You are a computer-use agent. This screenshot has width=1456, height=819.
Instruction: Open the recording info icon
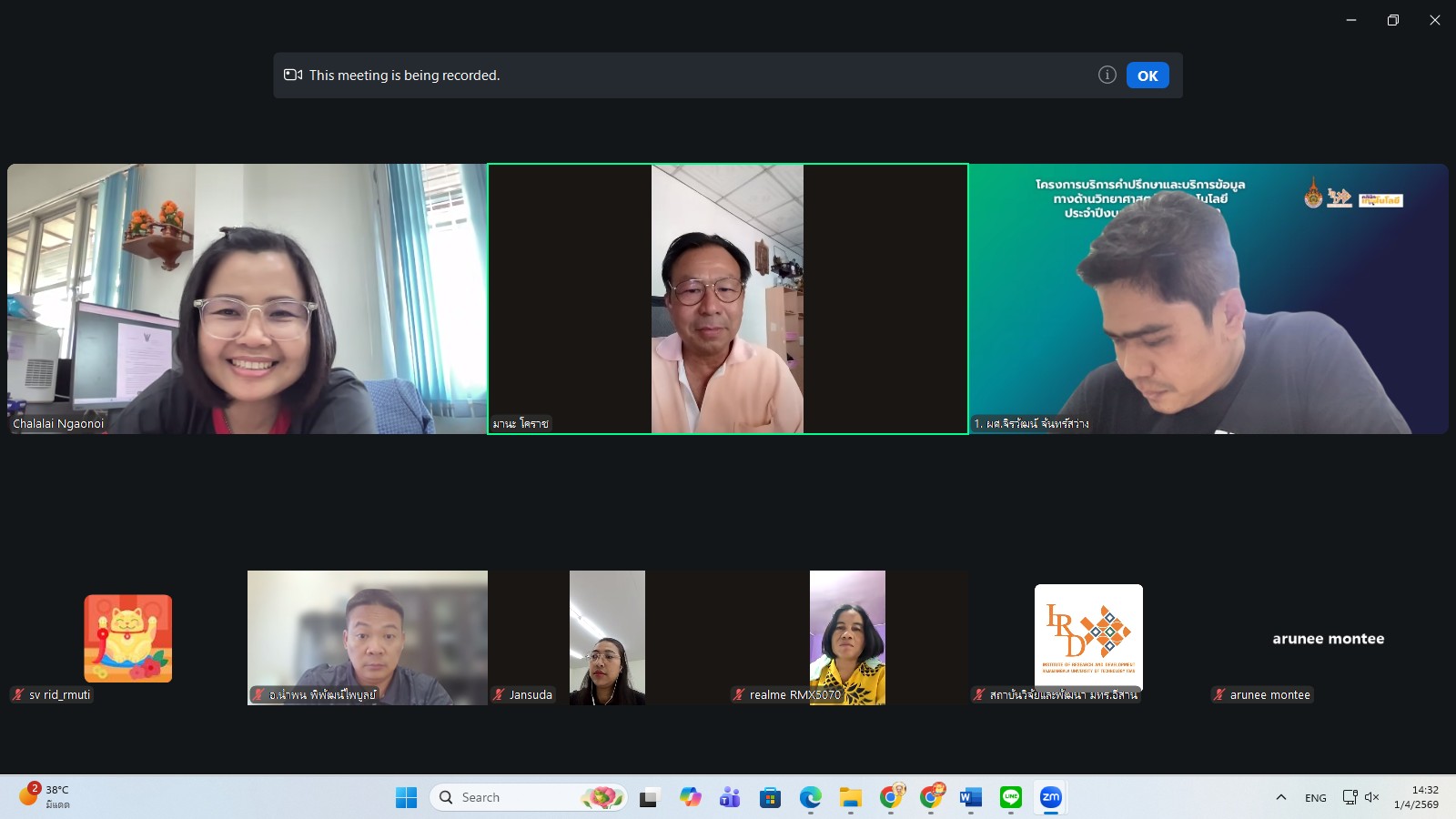pos(1107,76)
